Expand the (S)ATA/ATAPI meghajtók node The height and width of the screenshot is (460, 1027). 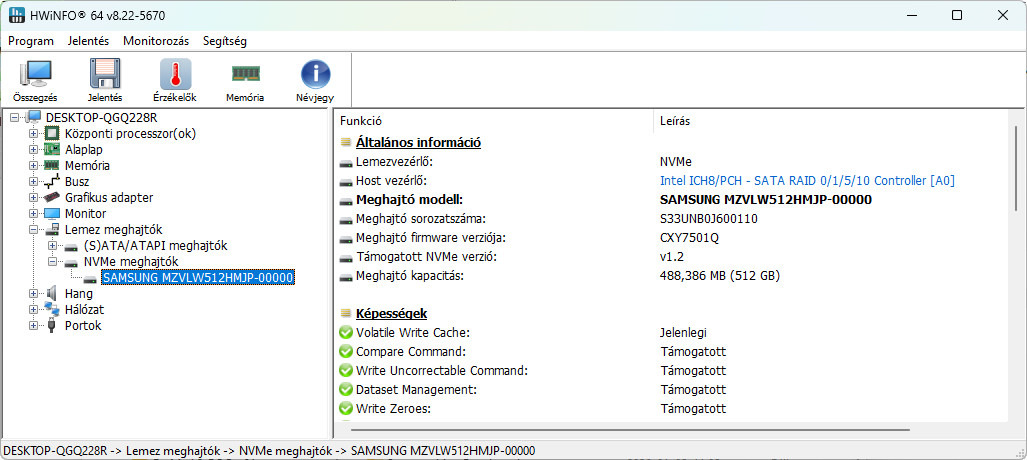pos(54,246)
